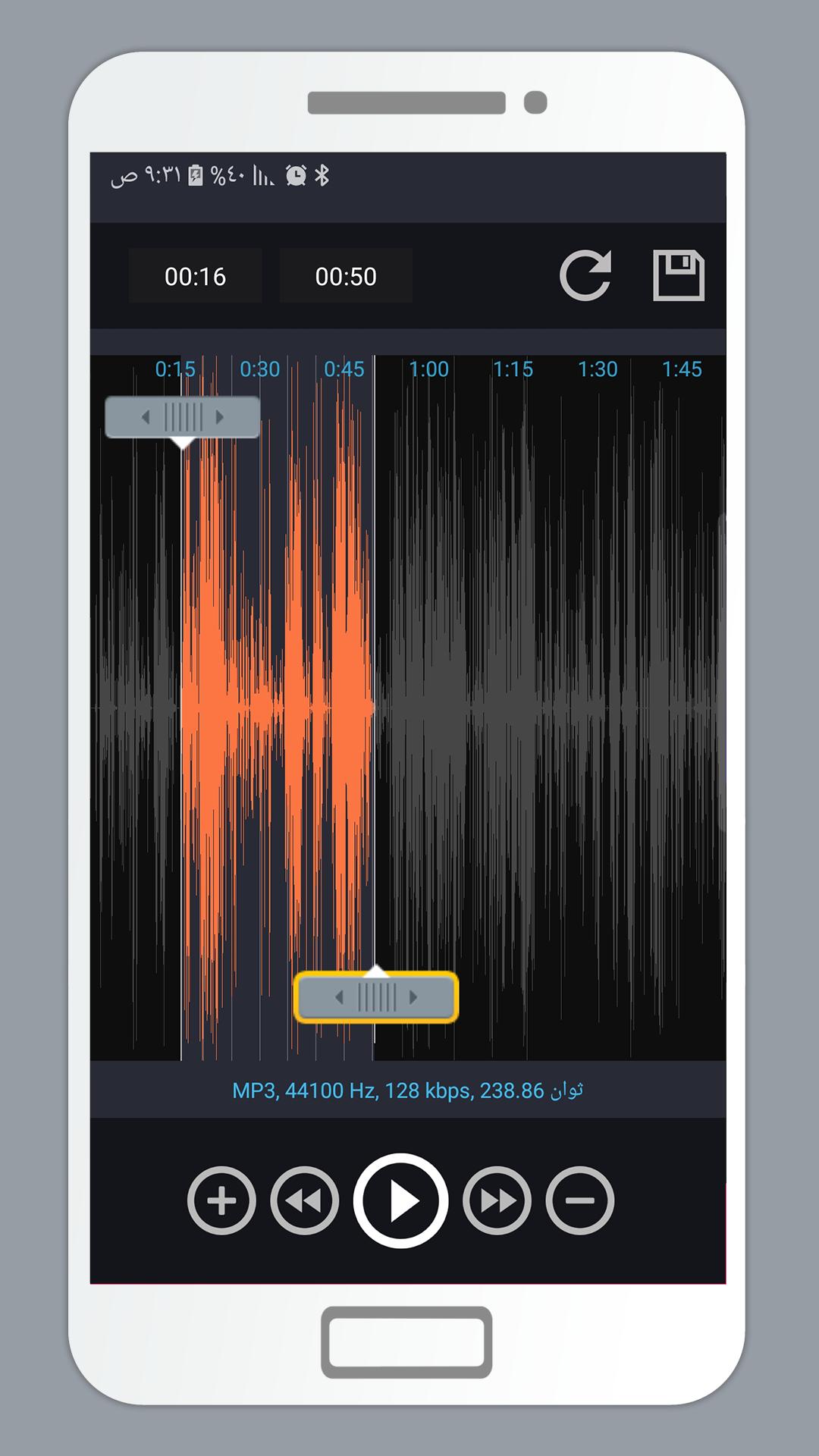The width and height of the screenshot is (819, 1456).
Task: Nudge end marker right with its arrow
Action: 413,997
